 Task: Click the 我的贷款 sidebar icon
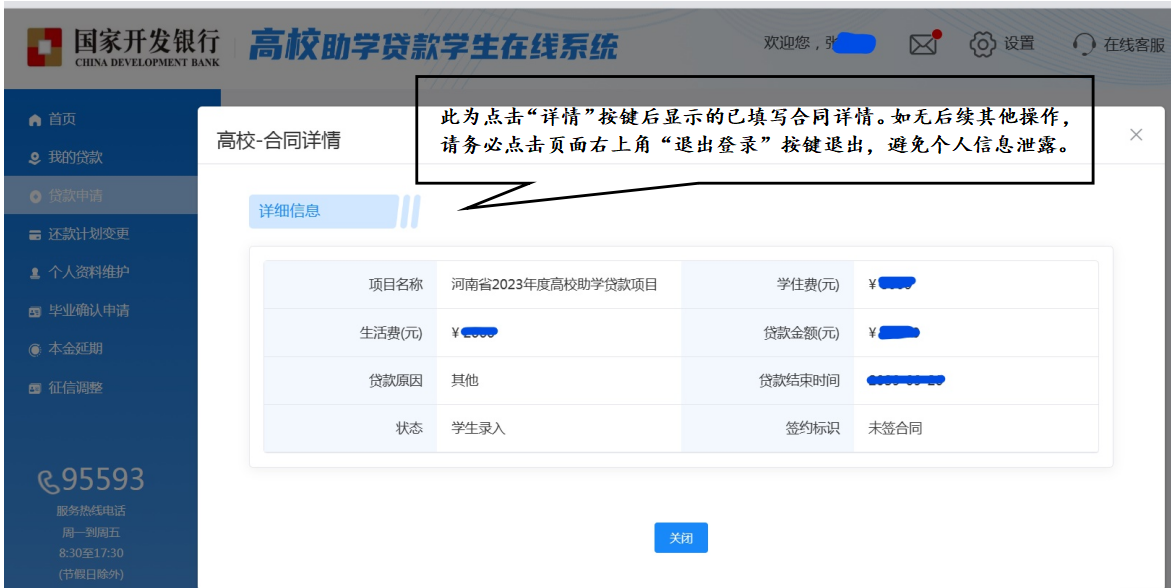(x=35, y=158)
